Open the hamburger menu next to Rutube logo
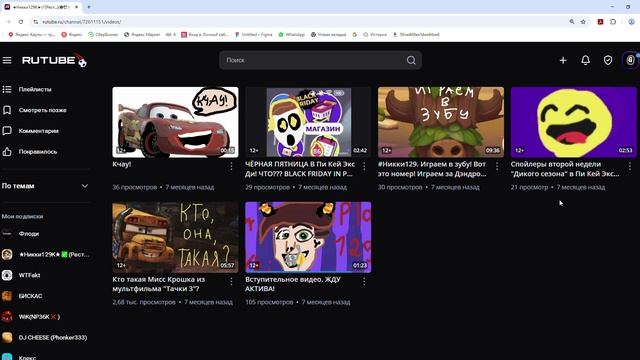640x360 pixels. pos(7,60)
